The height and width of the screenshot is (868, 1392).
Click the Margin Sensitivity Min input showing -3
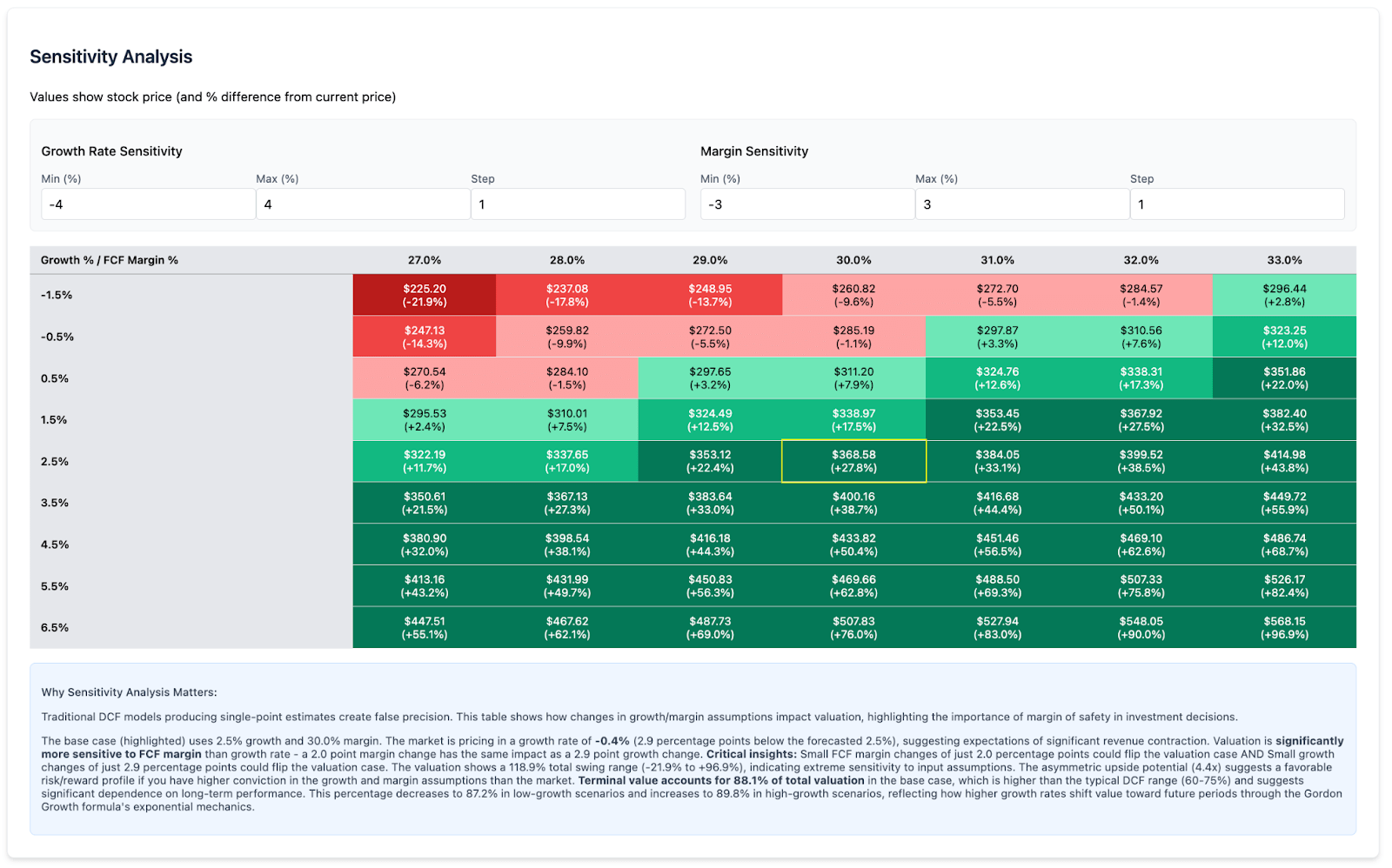[x=806, y=204]
